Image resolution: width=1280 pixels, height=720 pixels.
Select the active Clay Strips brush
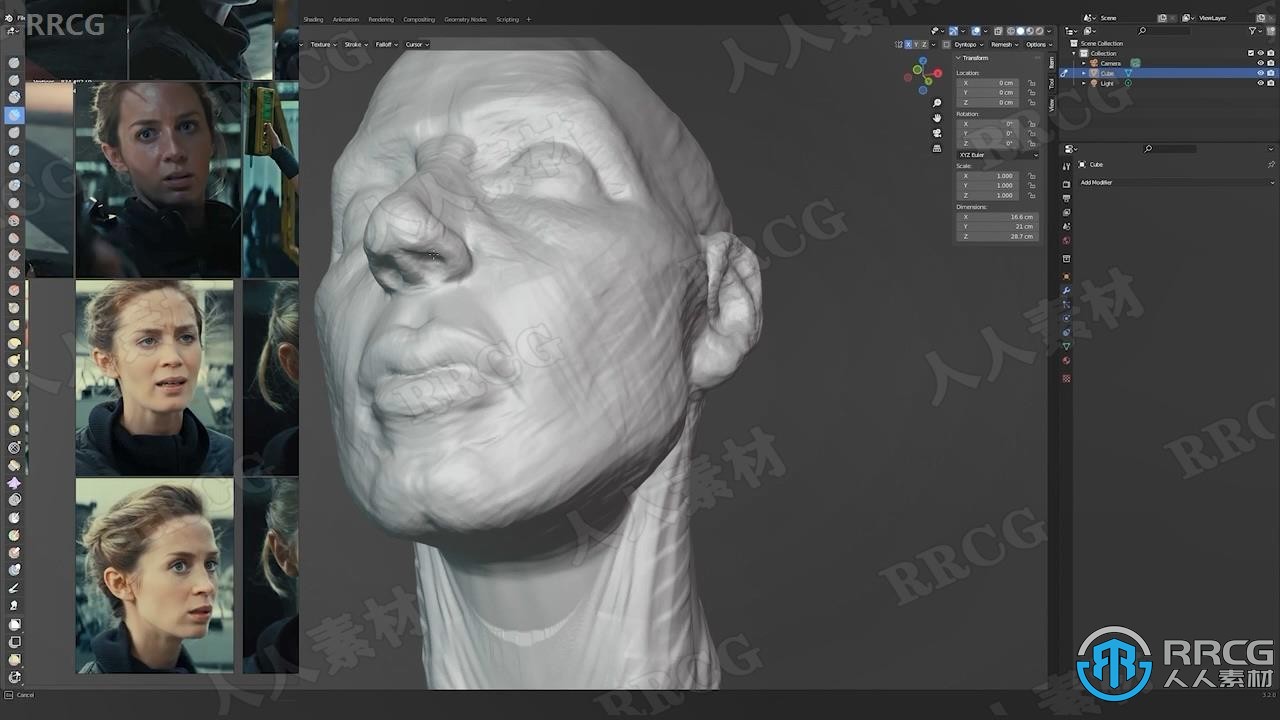tap(14, 115)
